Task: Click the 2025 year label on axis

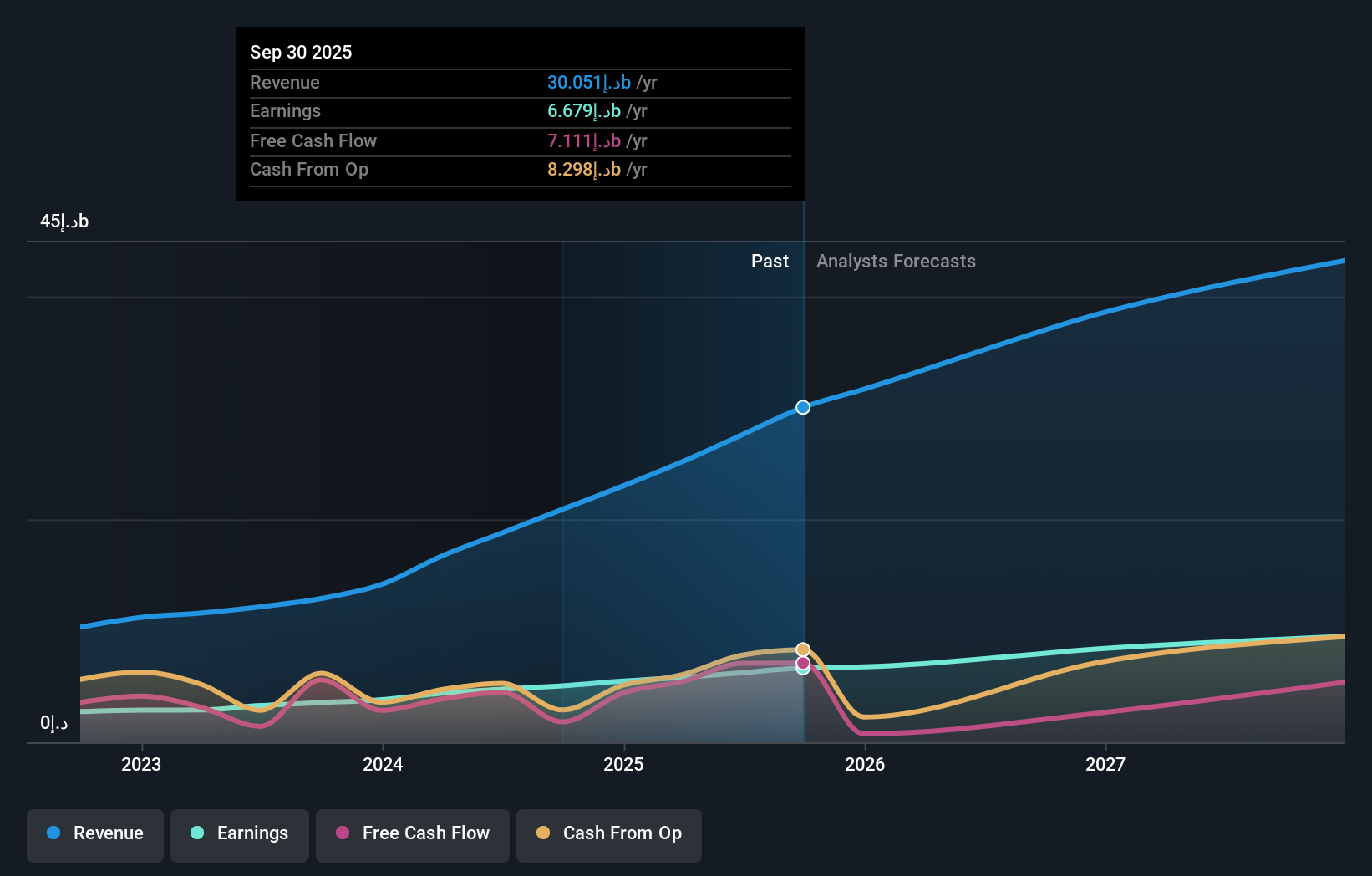Action: (624, 764)
